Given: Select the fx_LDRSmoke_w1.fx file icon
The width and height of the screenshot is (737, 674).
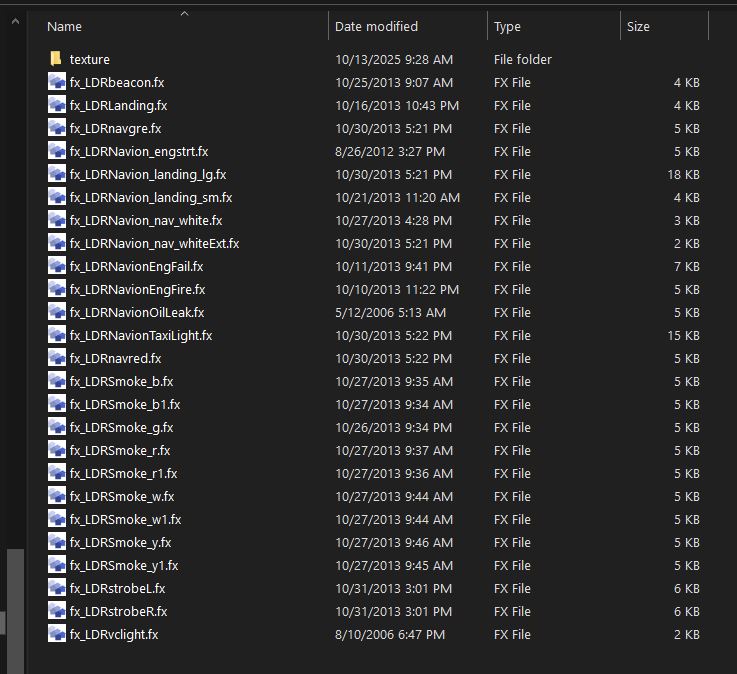Looking at the screenshot, I should [57, 519].
